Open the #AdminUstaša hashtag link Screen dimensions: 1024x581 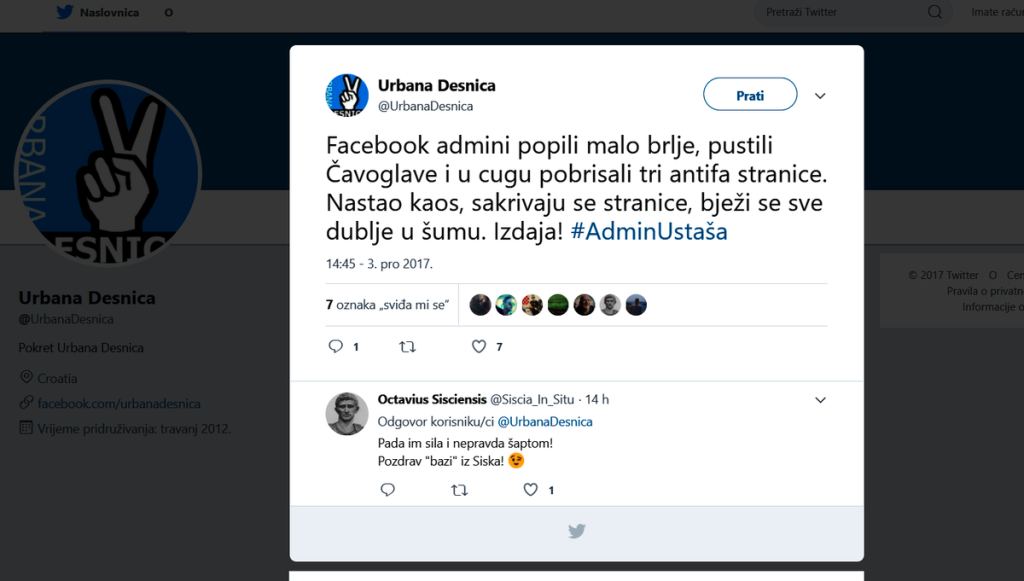(x=649, y=232)
